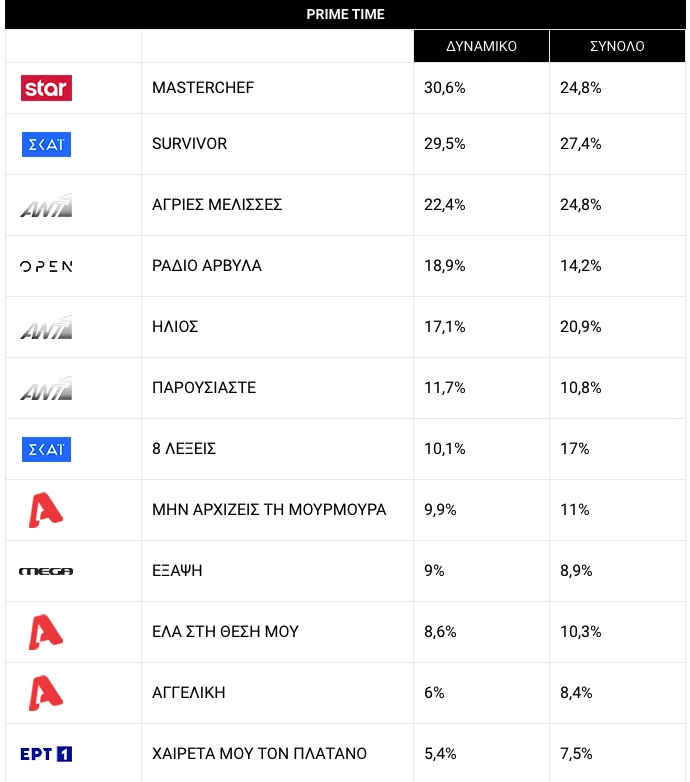Click the Alpha logo beside ΕΛΑ ΣΤΗ ΘΕΣΗ ΜΟΥ
Viewport: 690px width, 782px height.
46,632
